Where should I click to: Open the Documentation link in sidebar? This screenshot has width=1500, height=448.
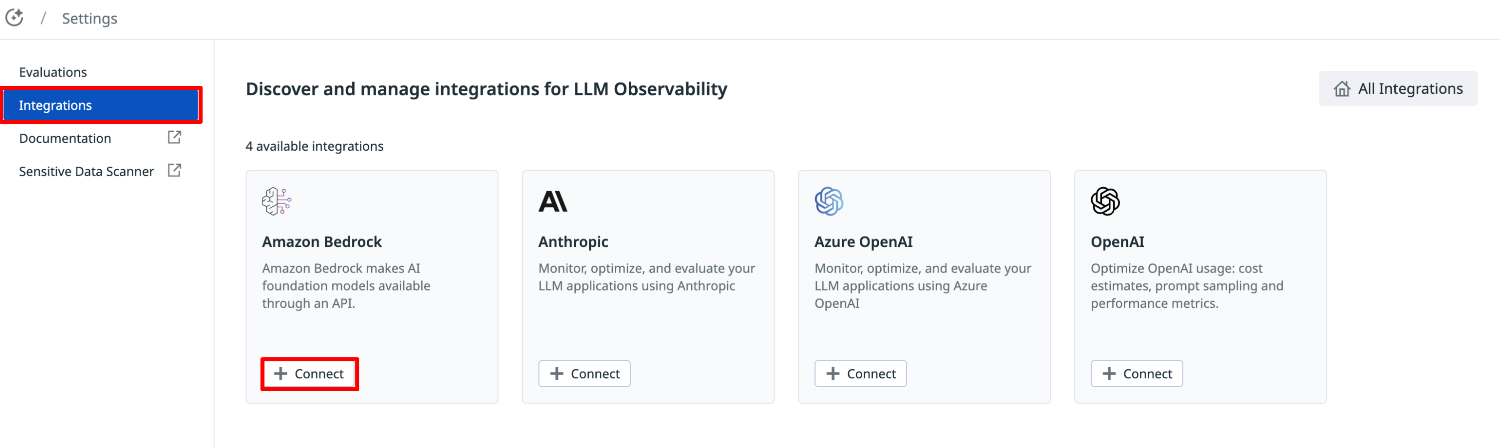point(65,138)
